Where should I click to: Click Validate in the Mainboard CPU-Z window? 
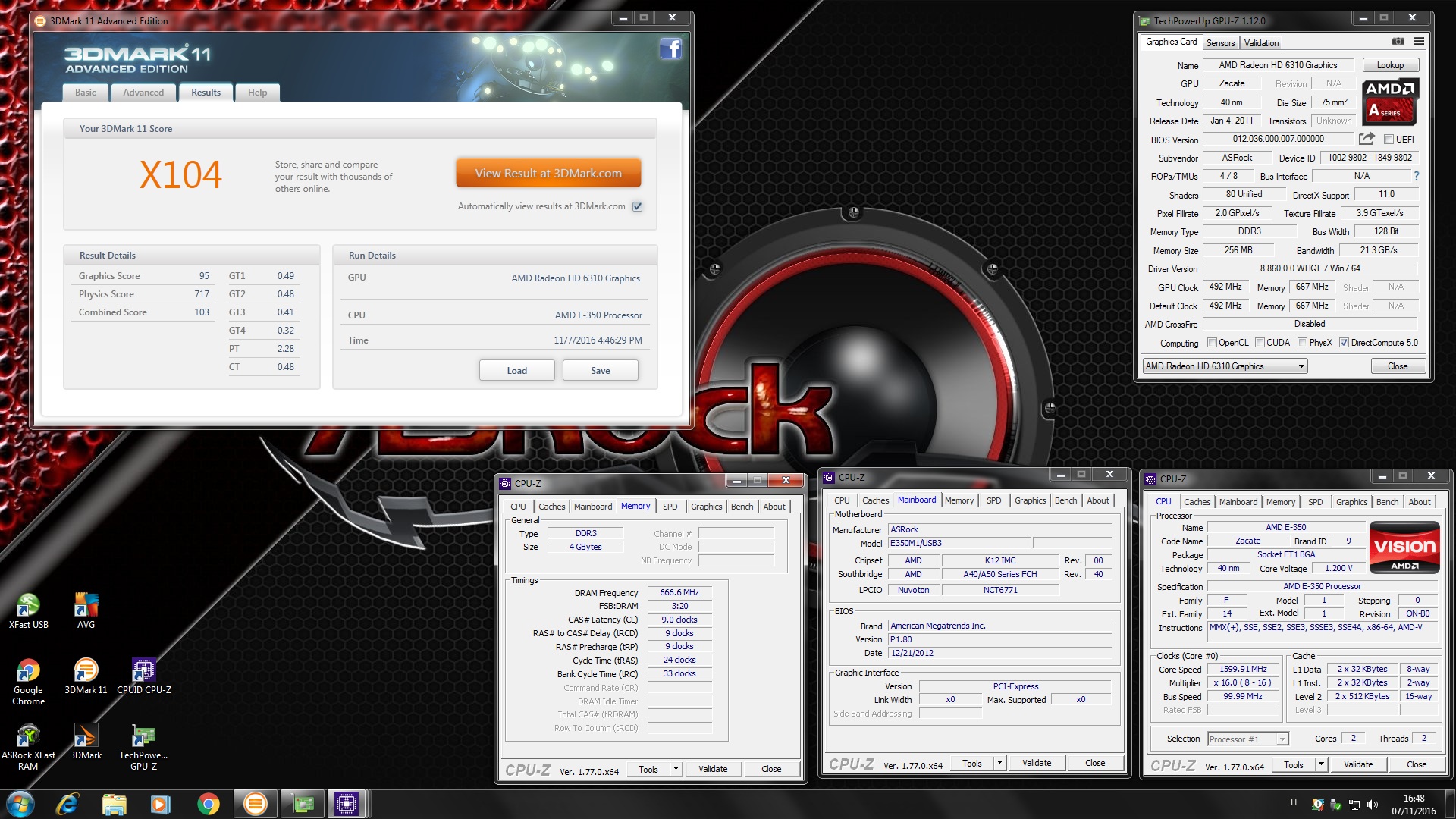1036,763
